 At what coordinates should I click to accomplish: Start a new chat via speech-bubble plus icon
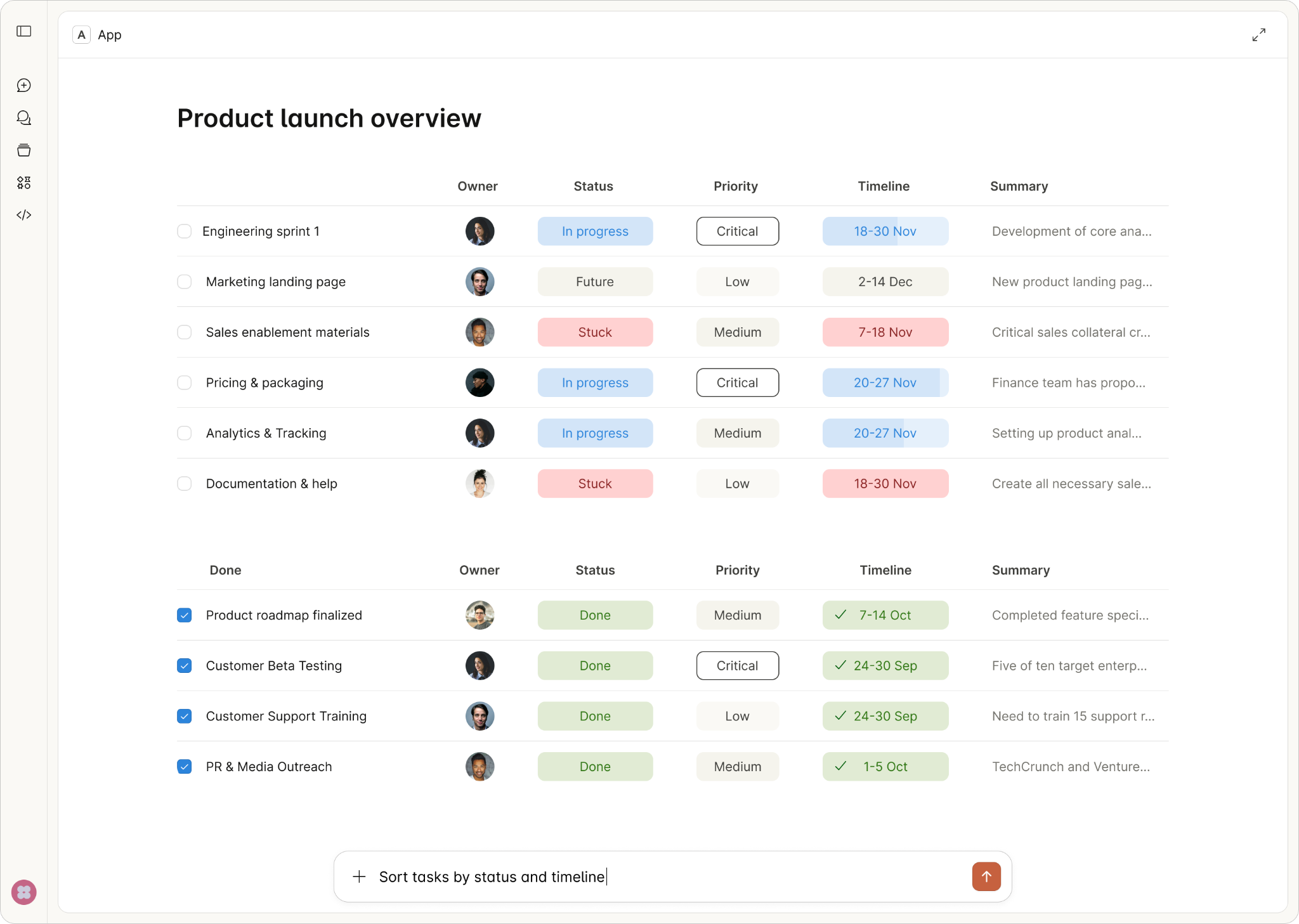click(24, 85)
